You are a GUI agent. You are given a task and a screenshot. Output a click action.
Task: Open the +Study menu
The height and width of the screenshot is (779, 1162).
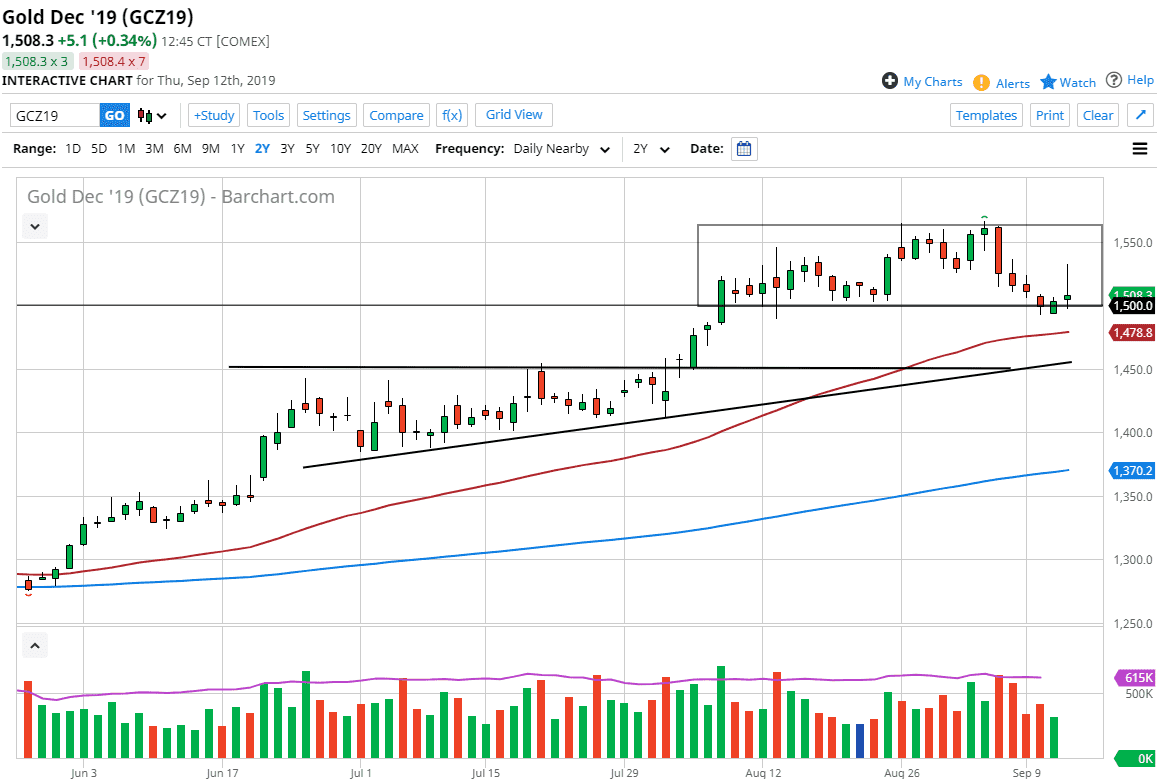point(214,115)
